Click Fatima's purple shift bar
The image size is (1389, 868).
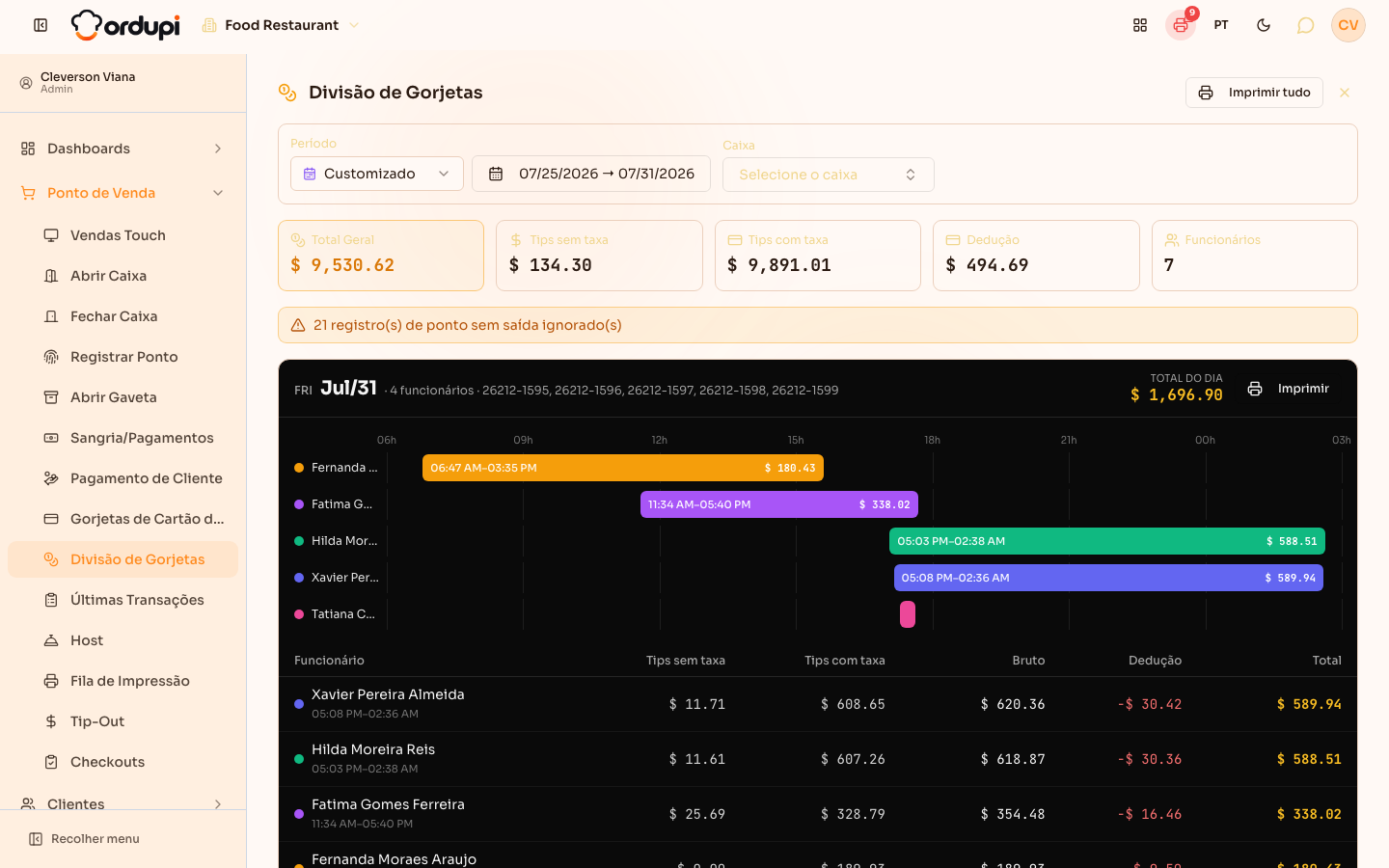click(779, 504)
